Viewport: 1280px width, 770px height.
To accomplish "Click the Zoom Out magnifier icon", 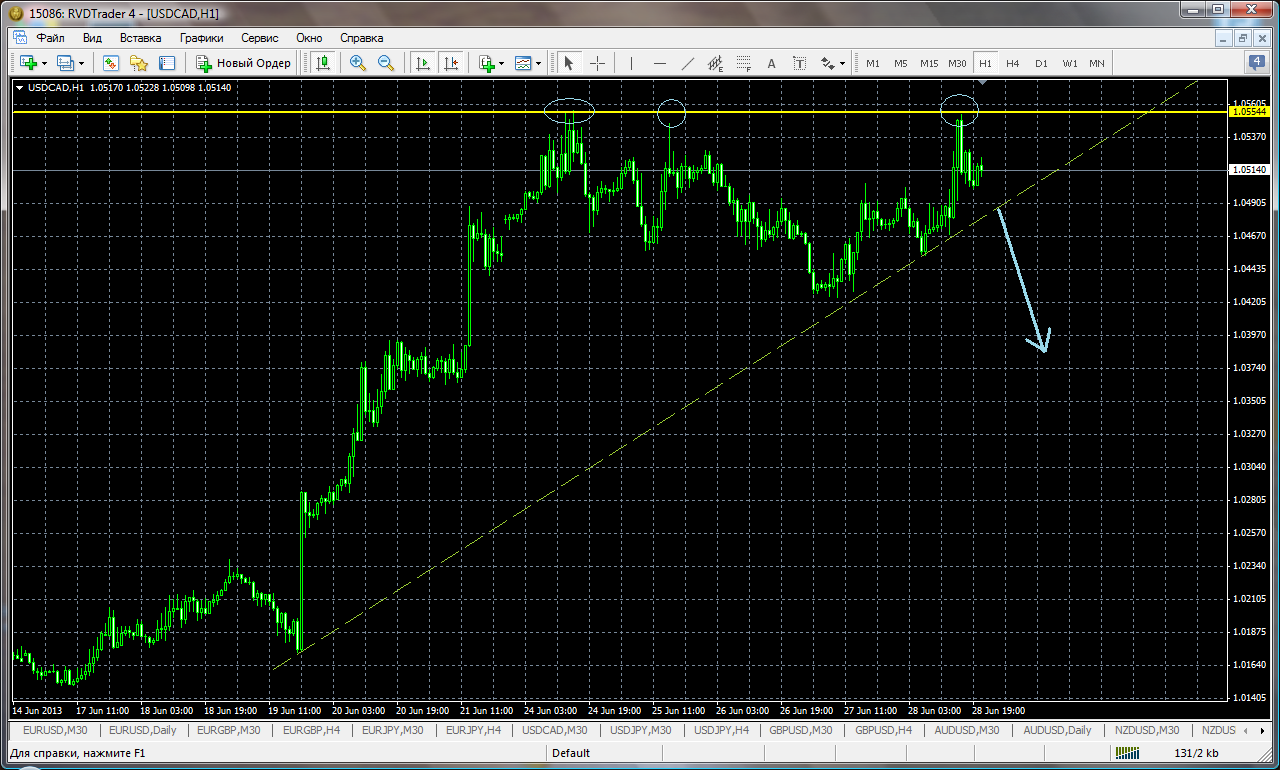I will click(x=385, y=63).
